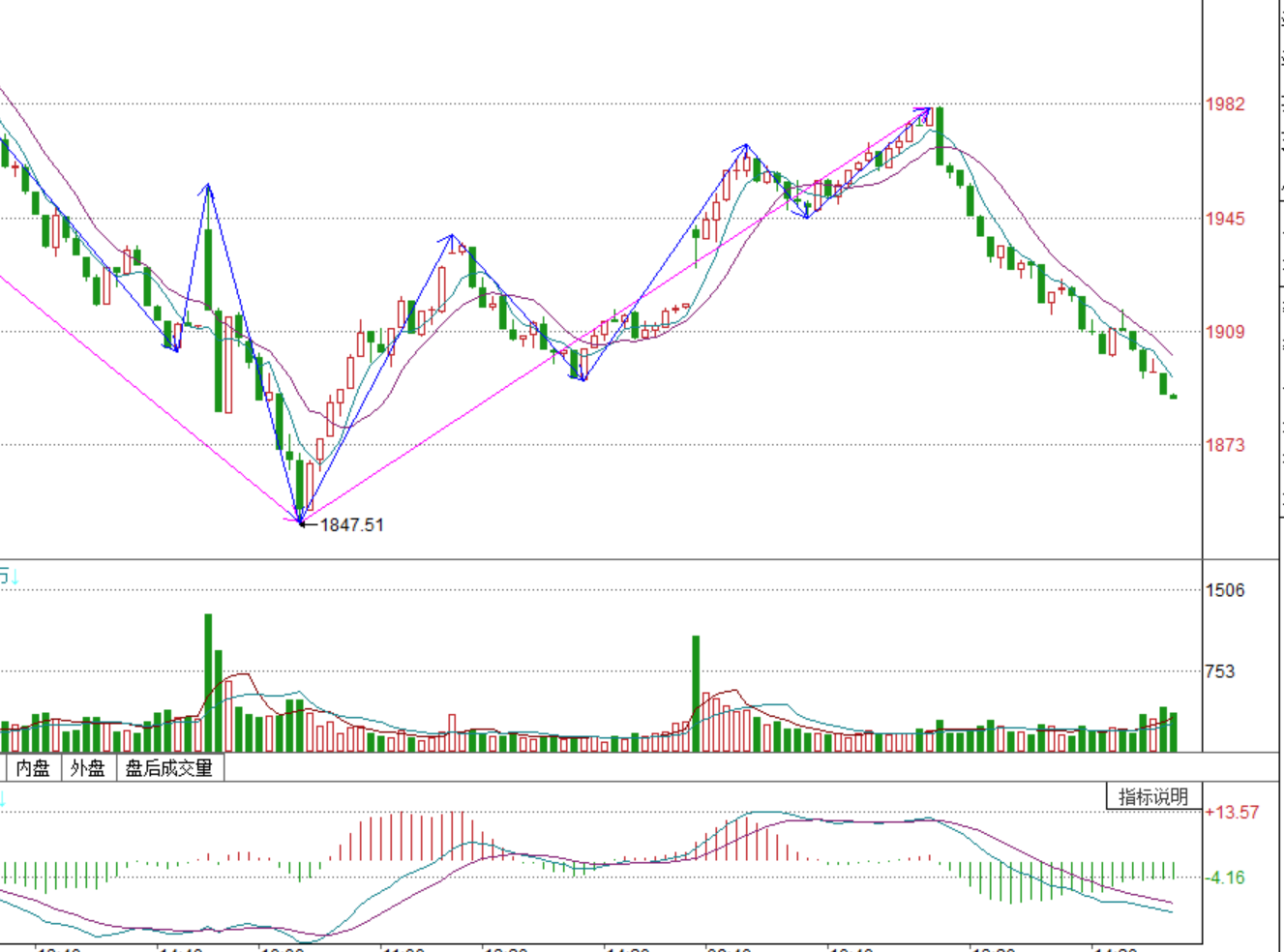Click the 1945 price axis label
Screen dimensions: 1284x952
click(1224, 219)
